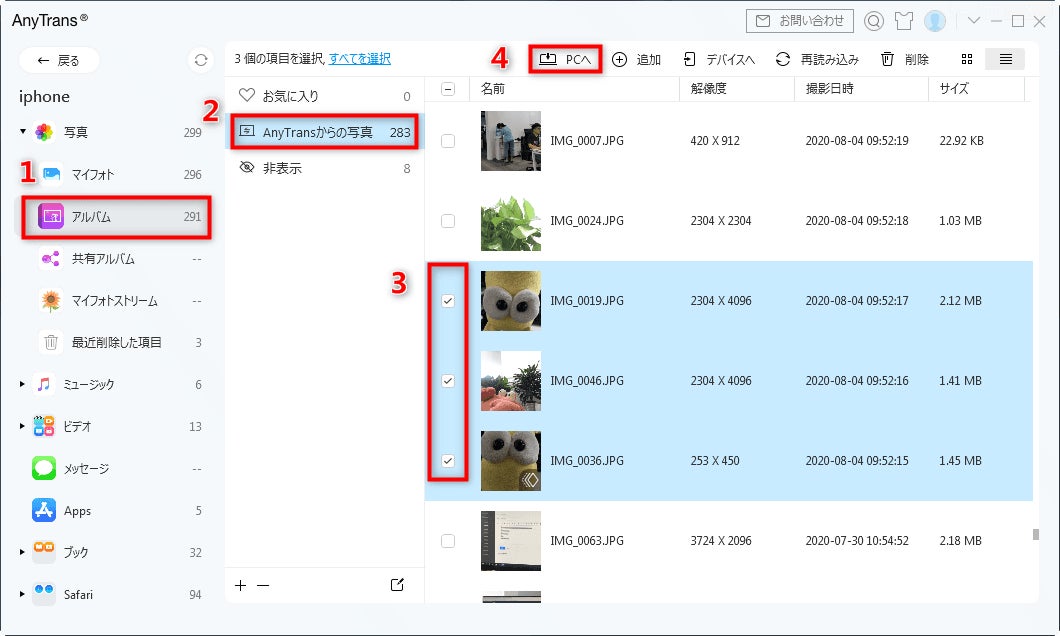This screenshot has width=1060, height=636.
Task: Export selected photos with PCへ button
Action: [x=565, y=59]
